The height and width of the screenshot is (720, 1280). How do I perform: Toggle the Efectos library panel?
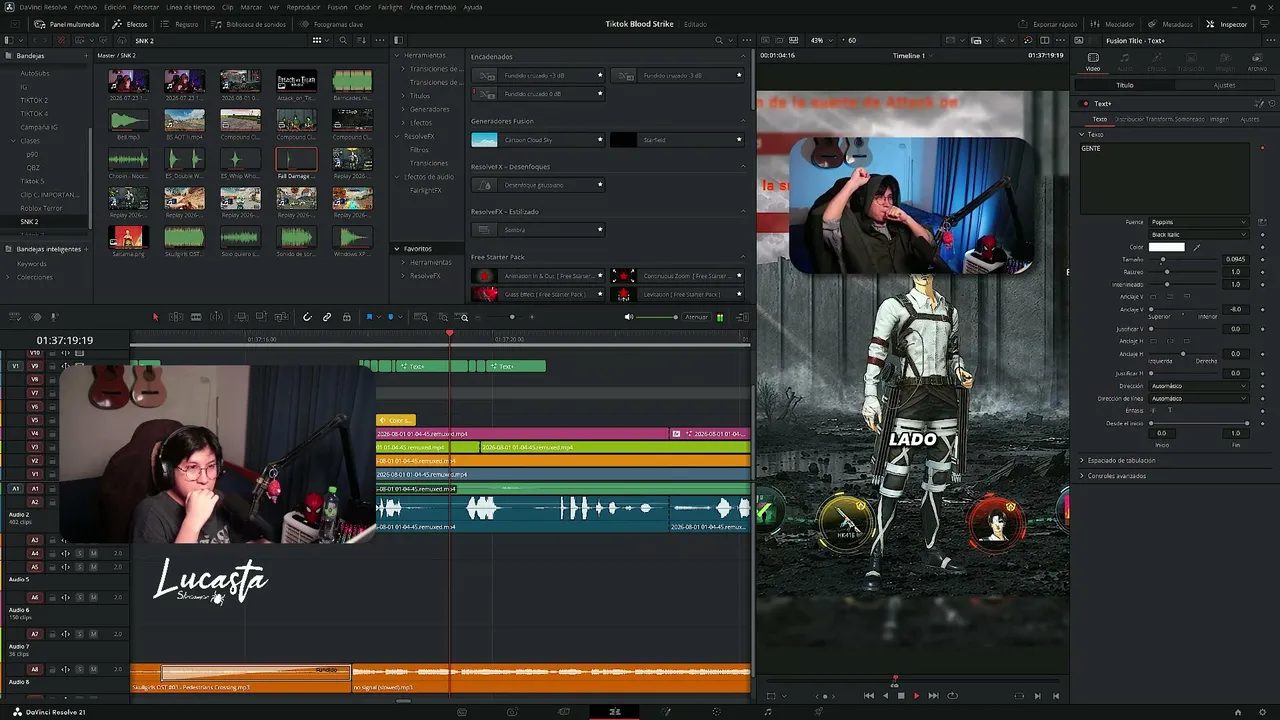click(x=130, y=24)
